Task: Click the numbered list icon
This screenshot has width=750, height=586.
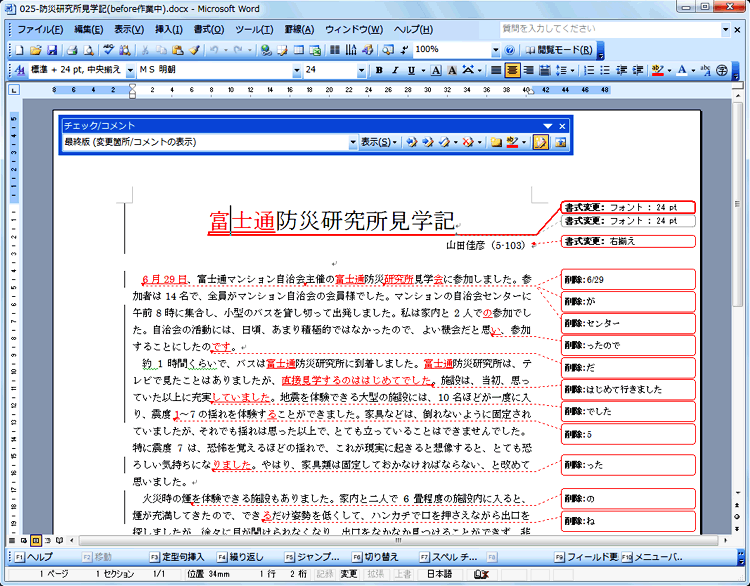Action: point(589,71)
